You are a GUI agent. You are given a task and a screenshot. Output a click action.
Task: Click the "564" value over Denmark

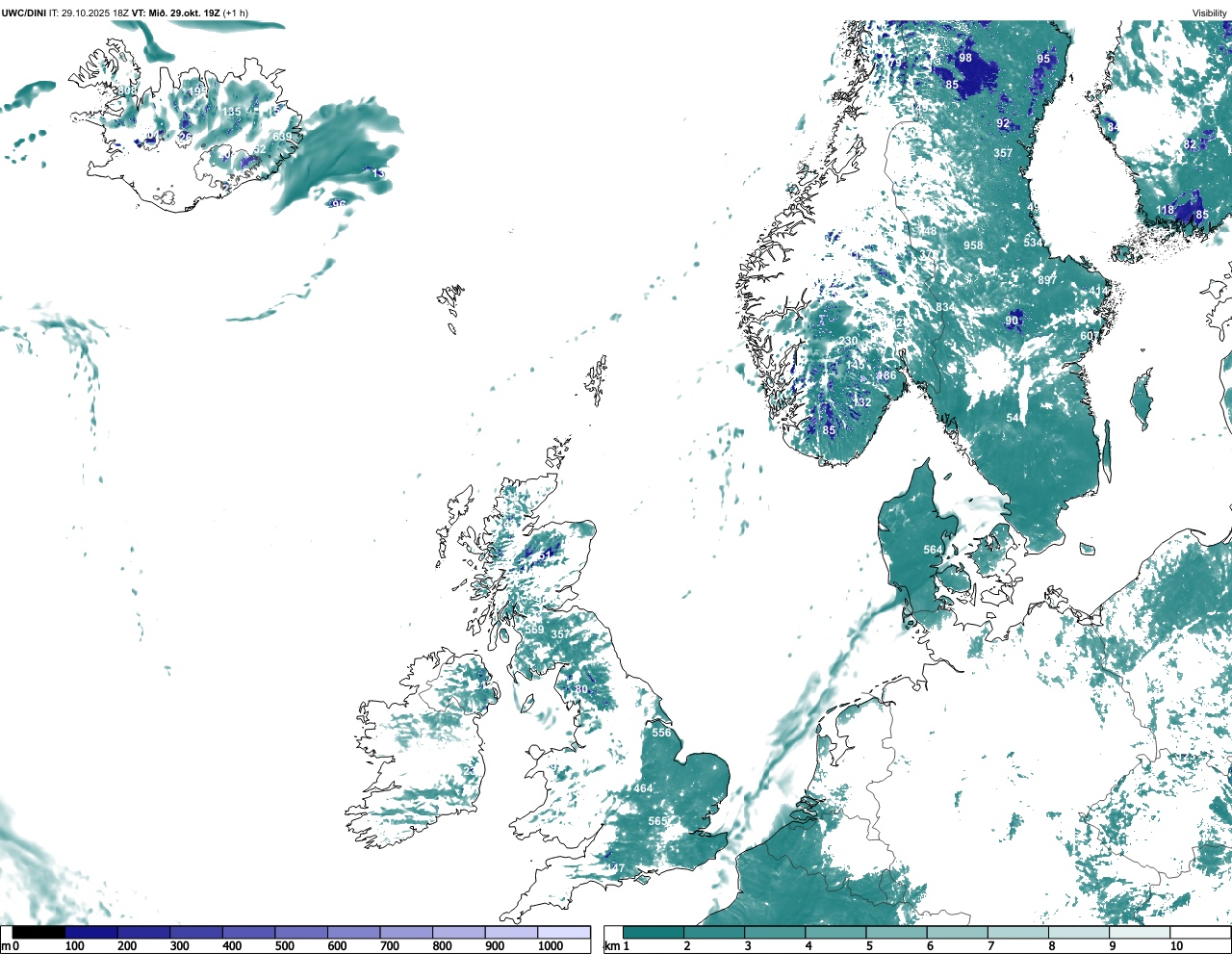coord(934,550)
